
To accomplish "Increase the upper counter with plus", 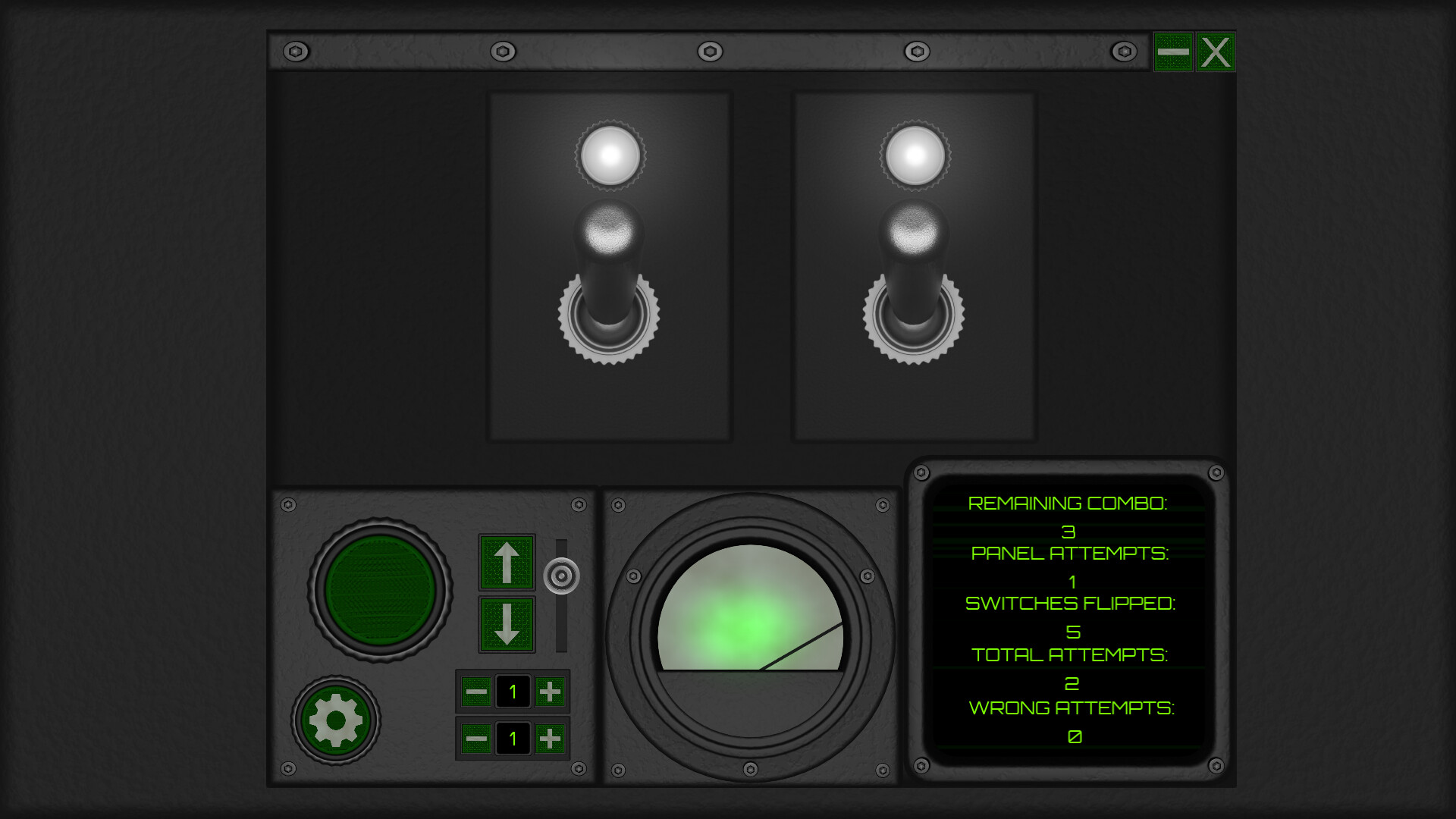I will point(550,692).
